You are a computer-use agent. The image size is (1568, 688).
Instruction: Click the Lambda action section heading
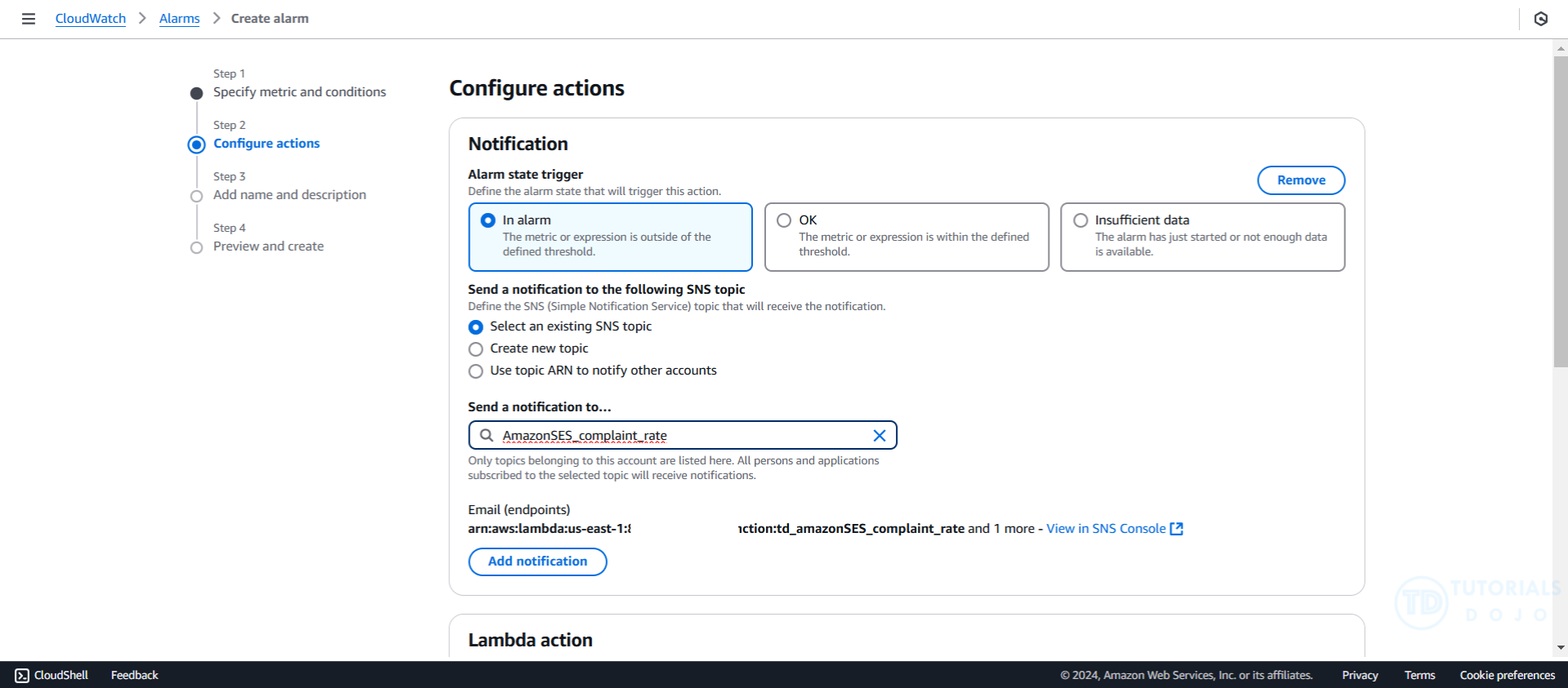tap(530, 641)
